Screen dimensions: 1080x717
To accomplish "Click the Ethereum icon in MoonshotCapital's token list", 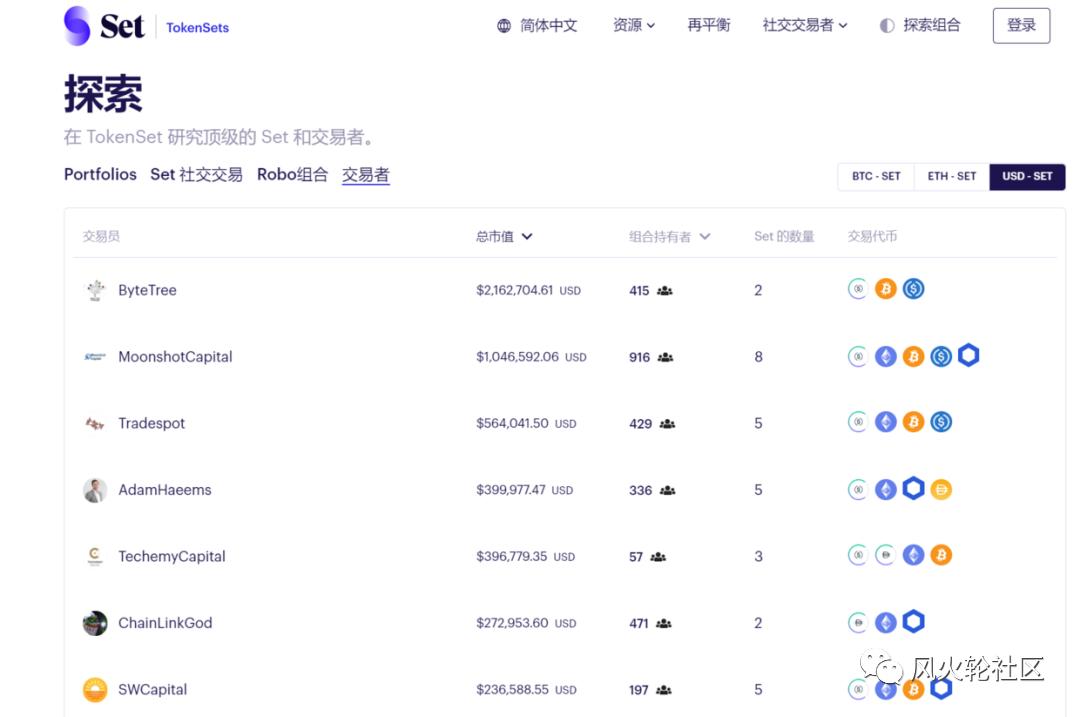I will coord(885,355).
